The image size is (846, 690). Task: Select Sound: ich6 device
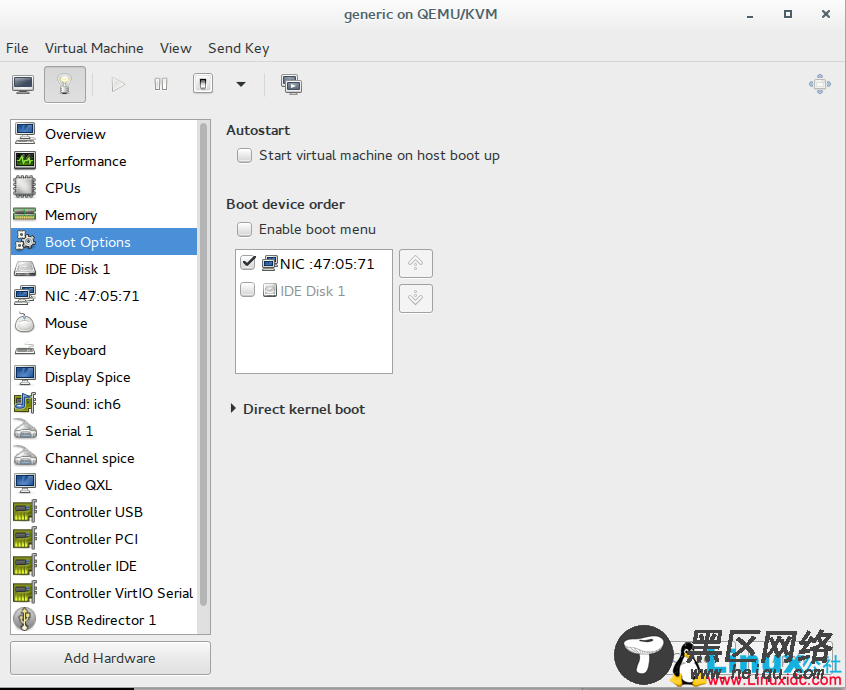(x=104, y=404)
